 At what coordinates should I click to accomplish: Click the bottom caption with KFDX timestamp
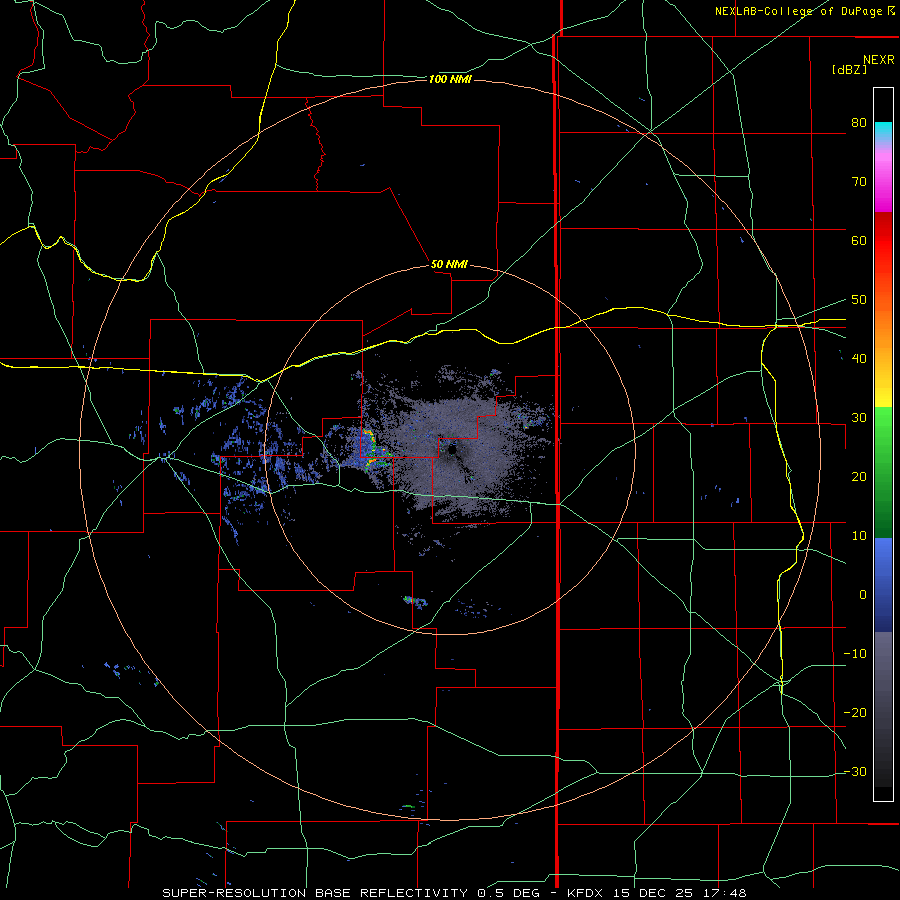click(454, 893)
